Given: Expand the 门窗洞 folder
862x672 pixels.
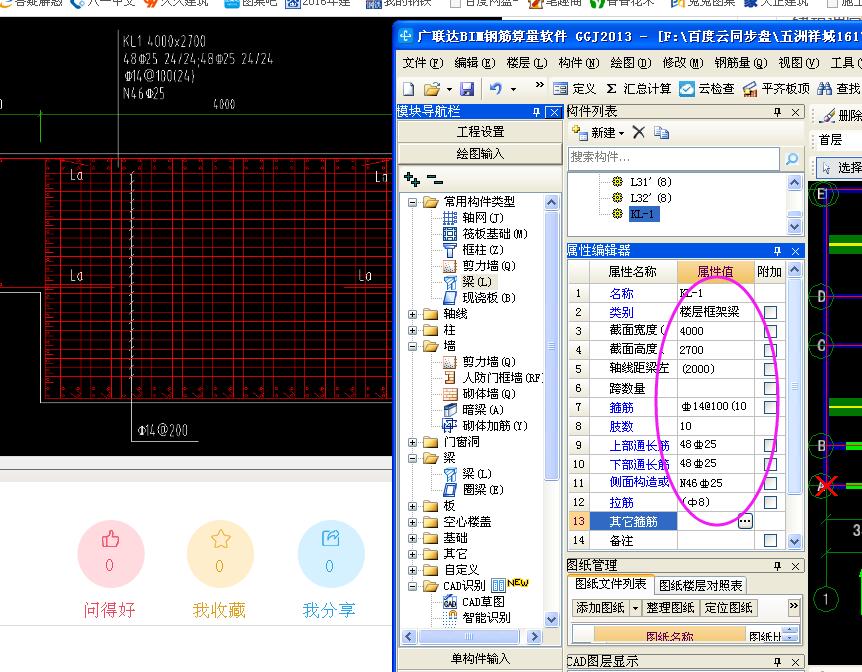Looking at the screenshot, I should [412, 442].
